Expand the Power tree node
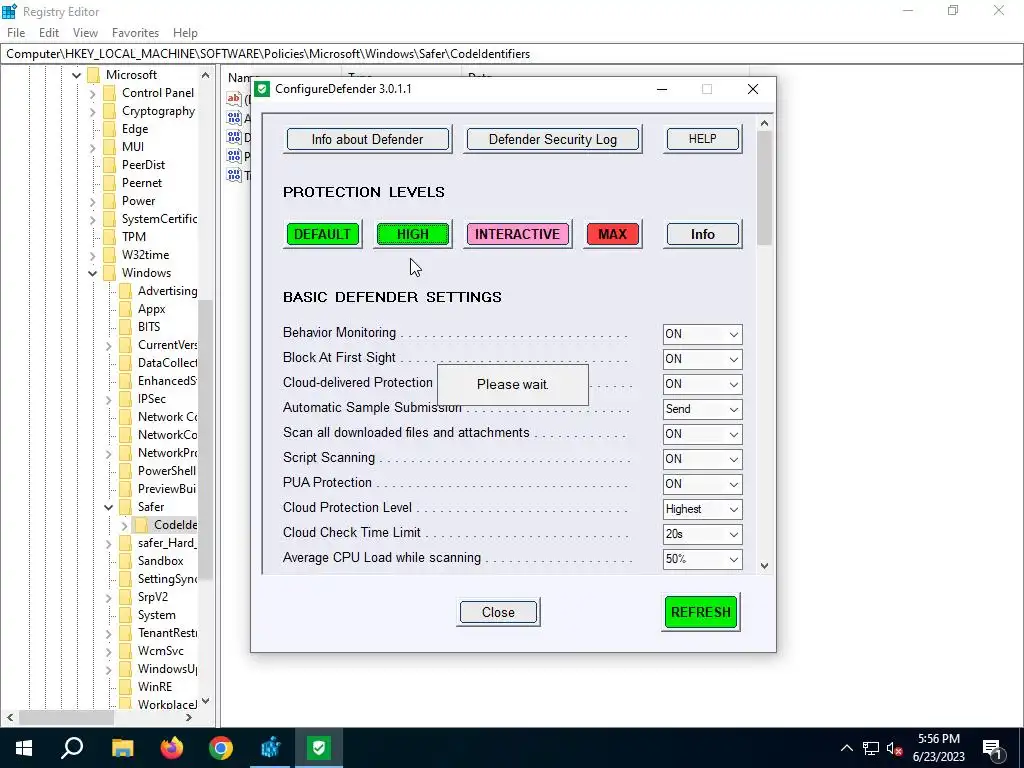Image resolution: width=1024 pixels, height=768 pixels. 92,201
